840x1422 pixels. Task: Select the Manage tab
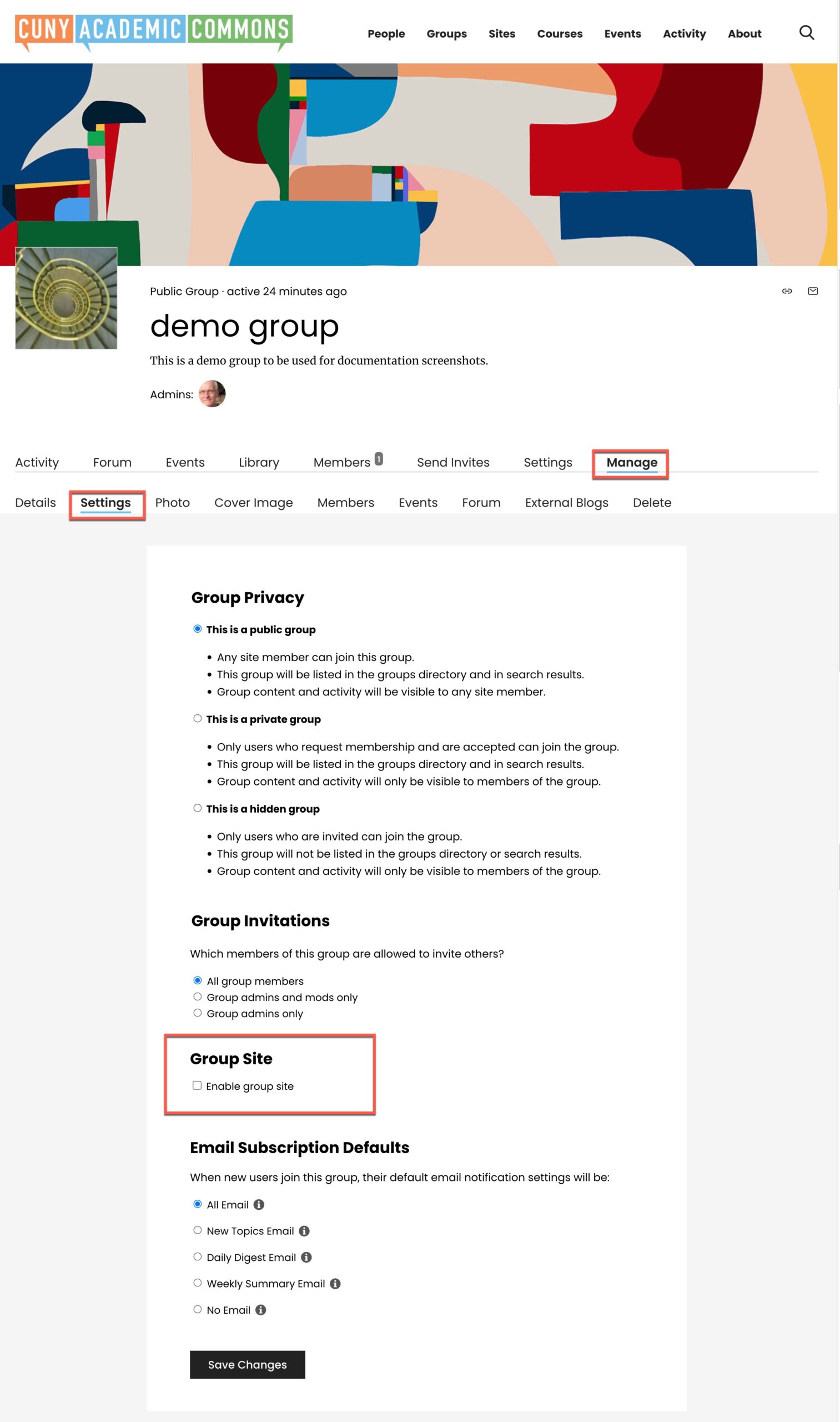[632, 462]
